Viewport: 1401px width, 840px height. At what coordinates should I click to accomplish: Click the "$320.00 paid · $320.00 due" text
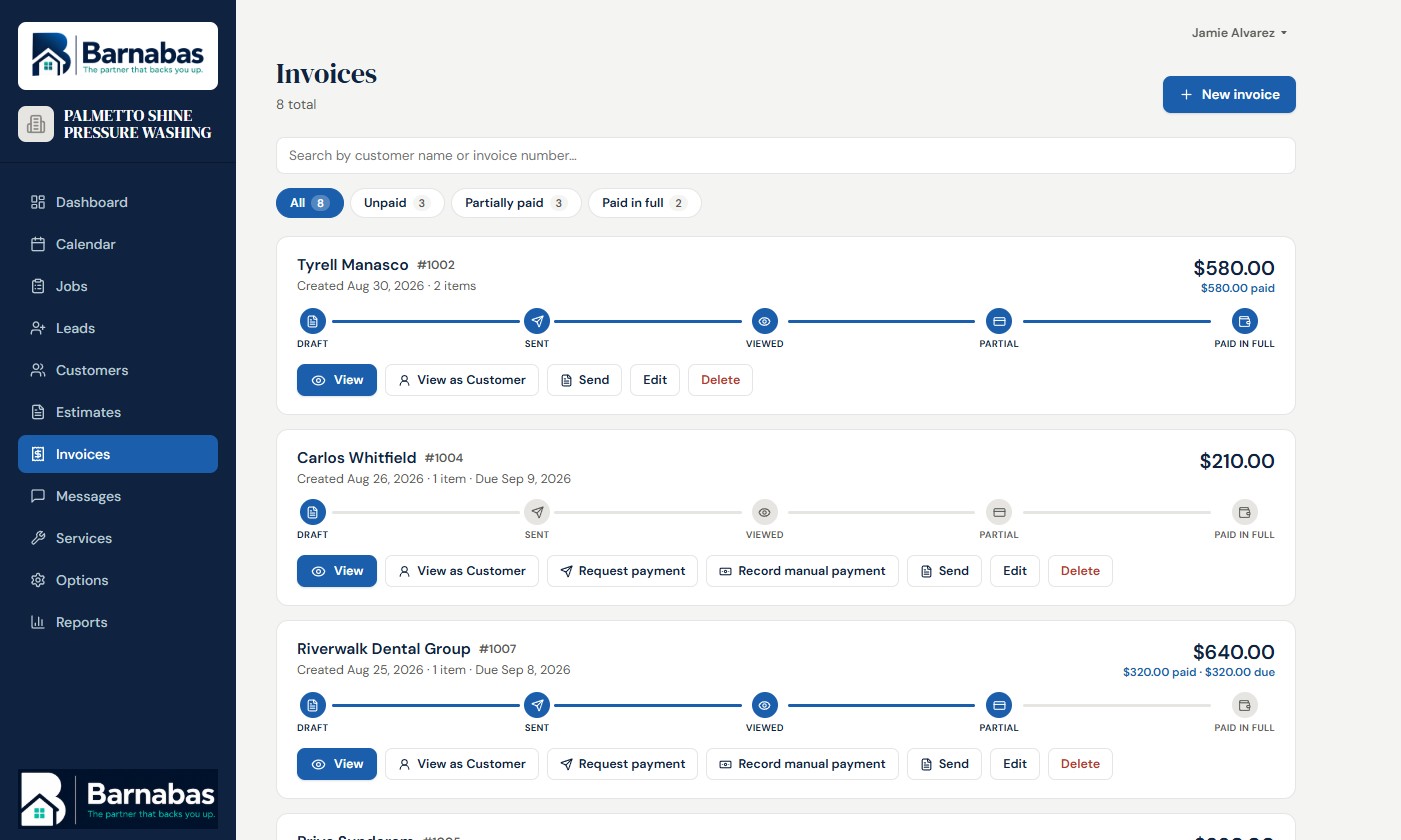(1199, 673)
